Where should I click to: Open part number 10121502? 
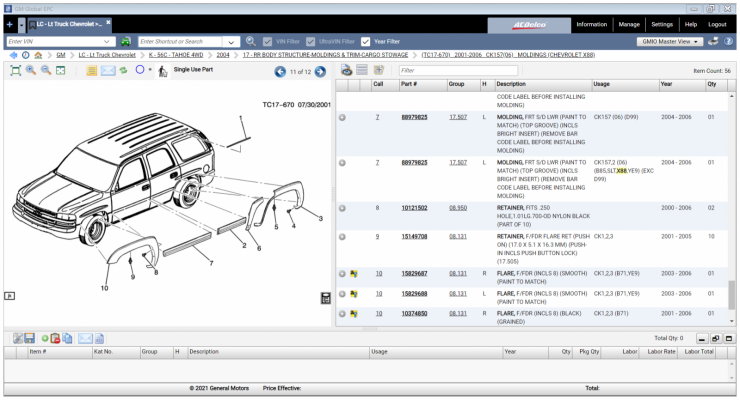[414, 208]
